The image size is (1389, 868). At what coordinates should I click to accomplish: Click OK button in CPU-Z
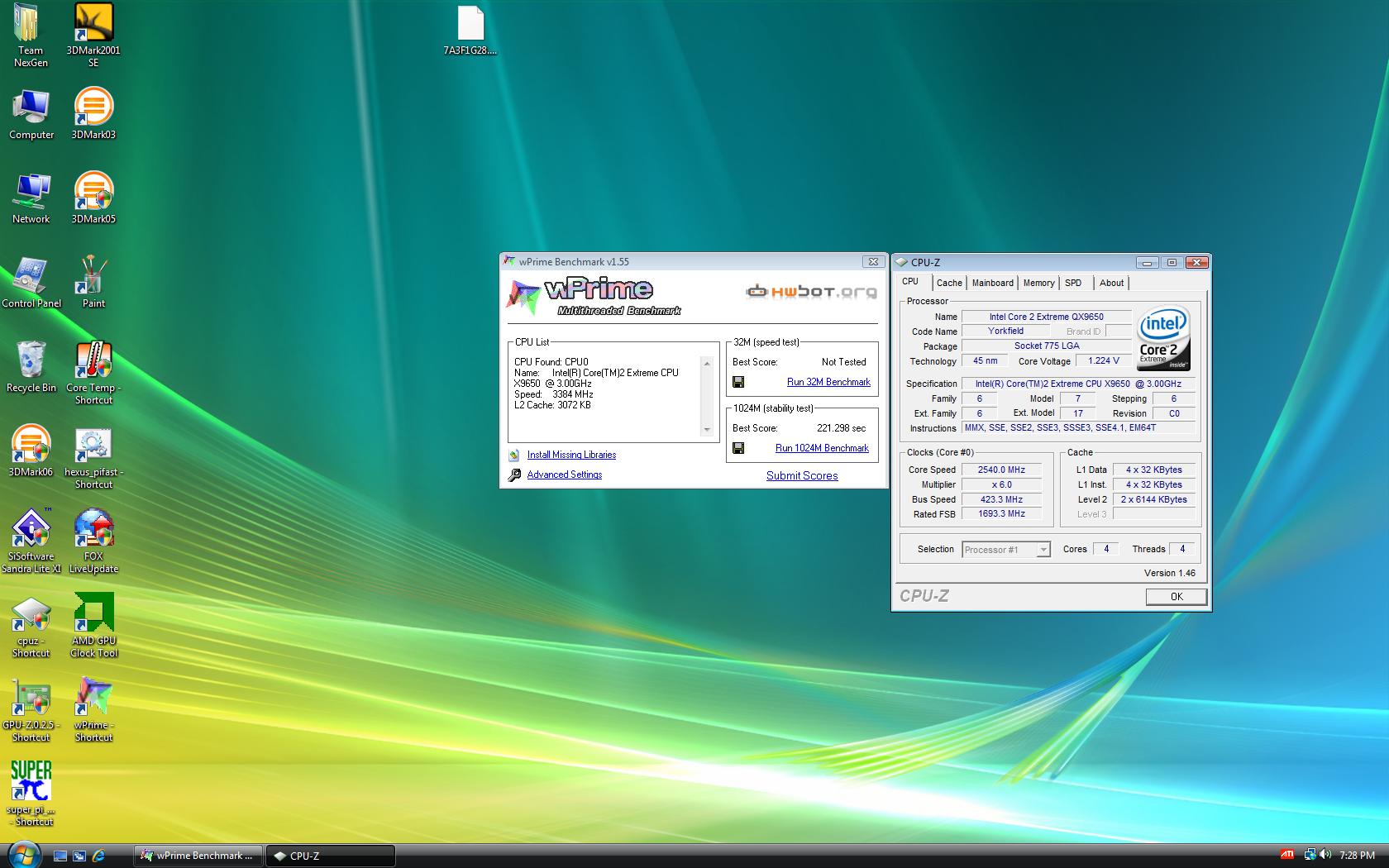click(1177, 596)
